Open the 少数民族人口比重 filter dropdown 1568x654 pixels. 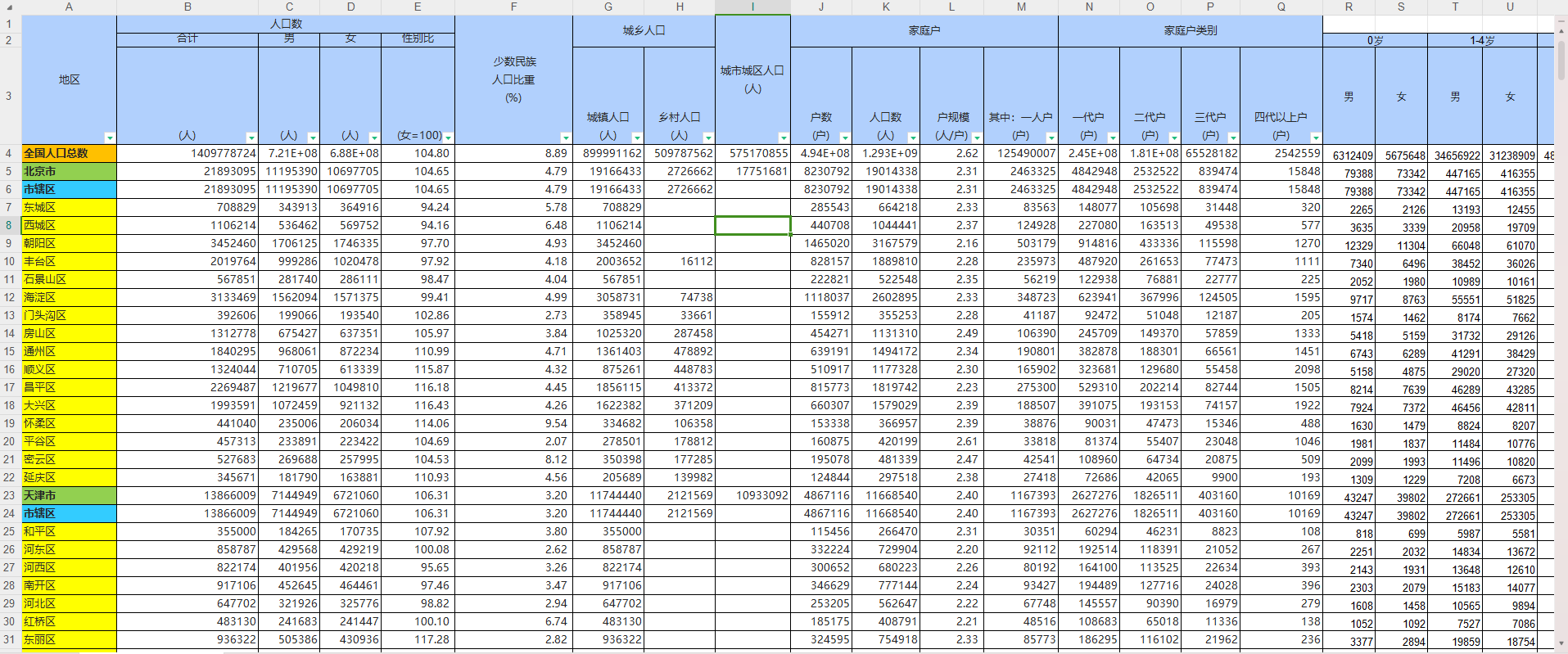(565, 138)
